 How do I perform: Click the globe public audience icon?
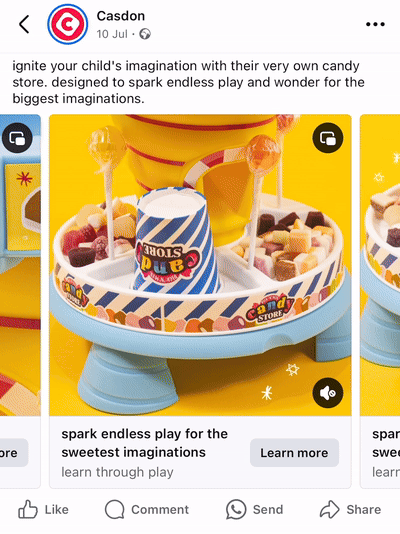tap(145, 34)
